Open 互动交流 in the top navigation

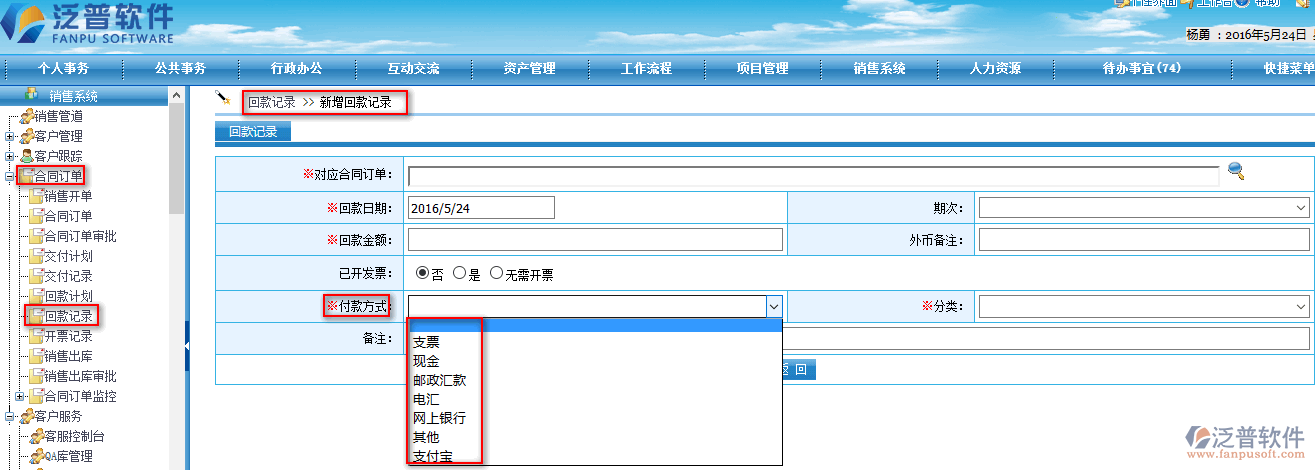[x=413, y=69]
